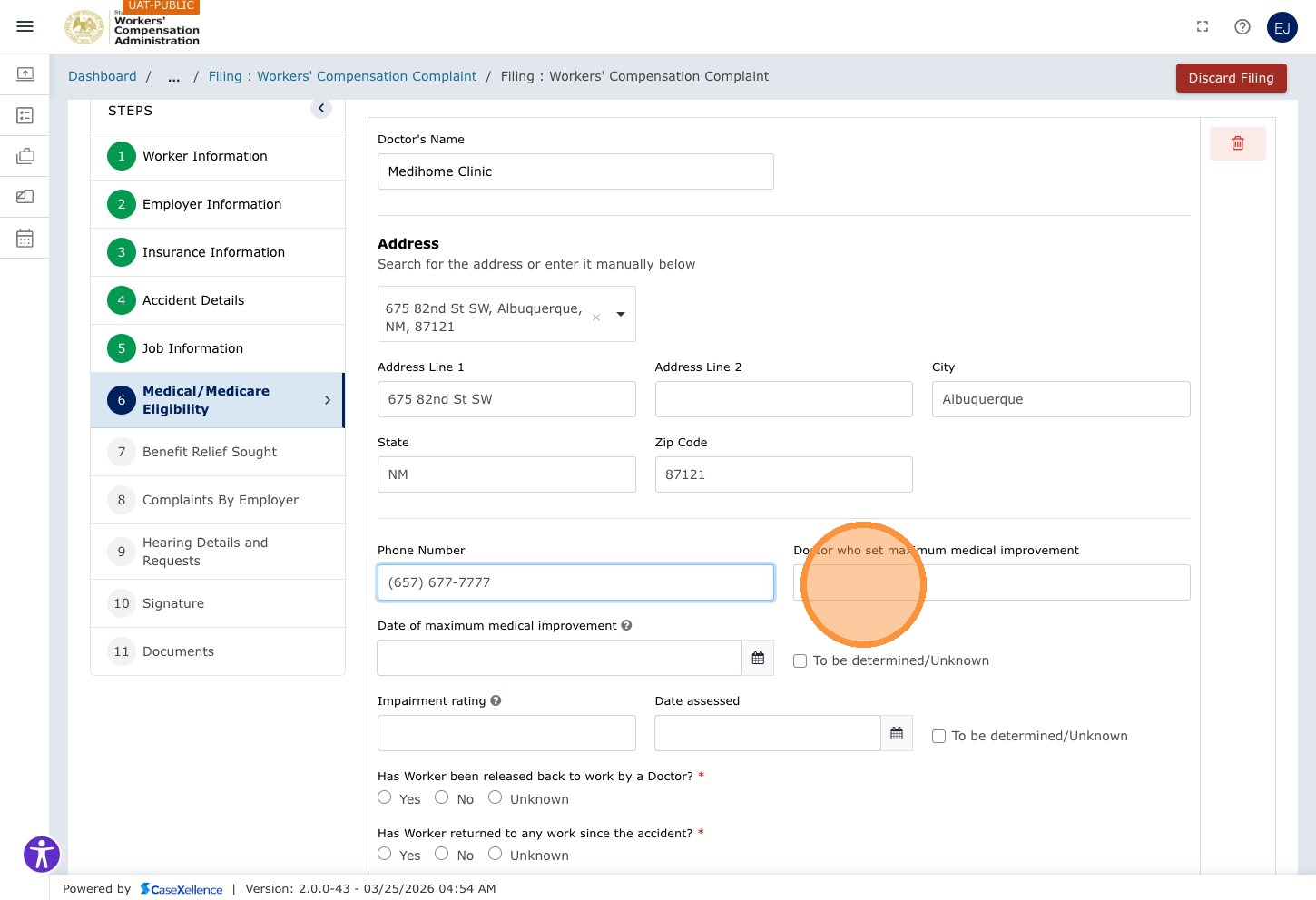The width and height of the screenshot is (1316, 900).
Task: Select Unknown for released back to work
Action: [x=496, y=797]
